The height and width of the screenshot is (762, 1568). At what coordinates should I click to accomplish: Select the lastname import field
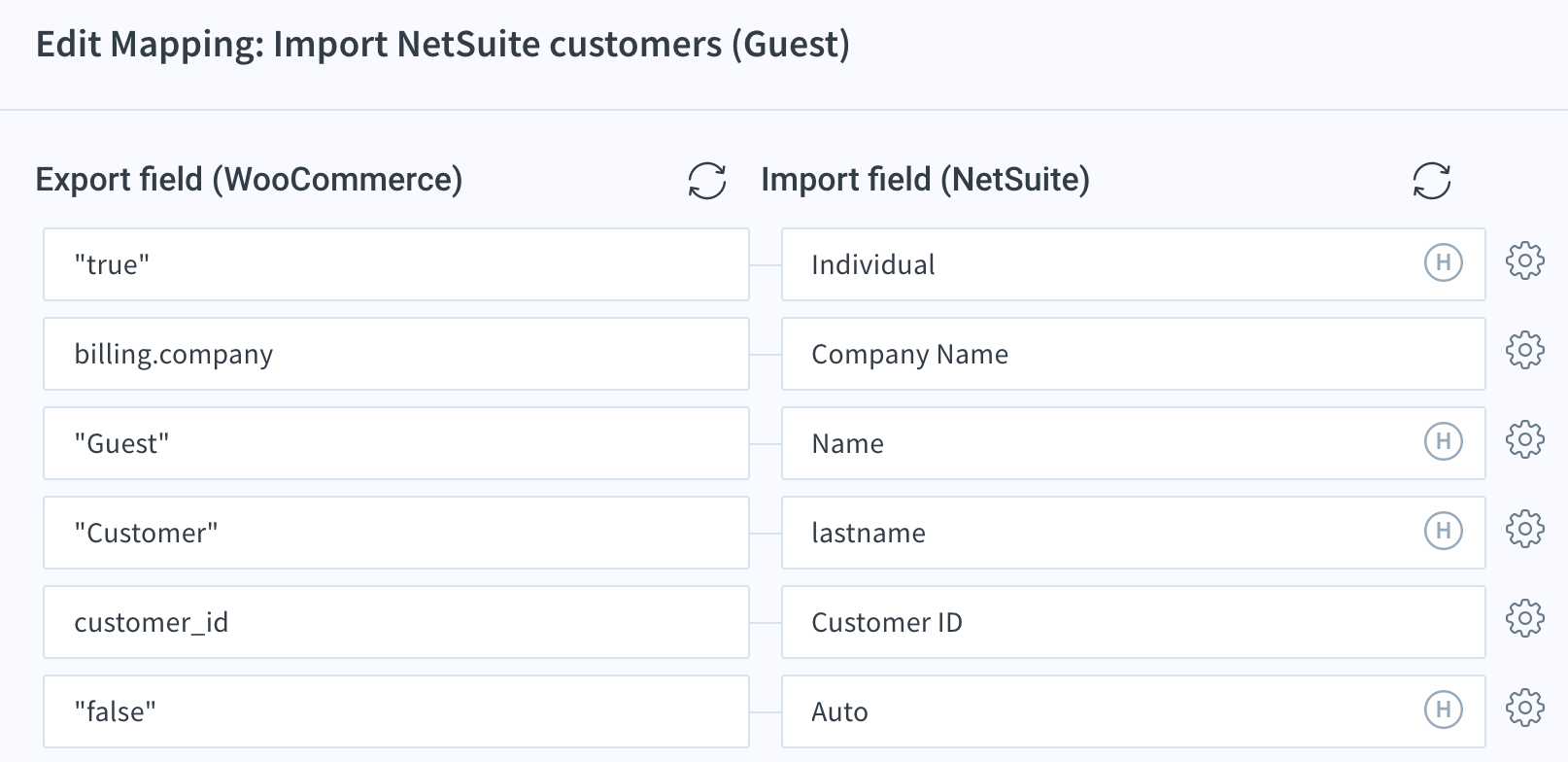(1134, 533)
